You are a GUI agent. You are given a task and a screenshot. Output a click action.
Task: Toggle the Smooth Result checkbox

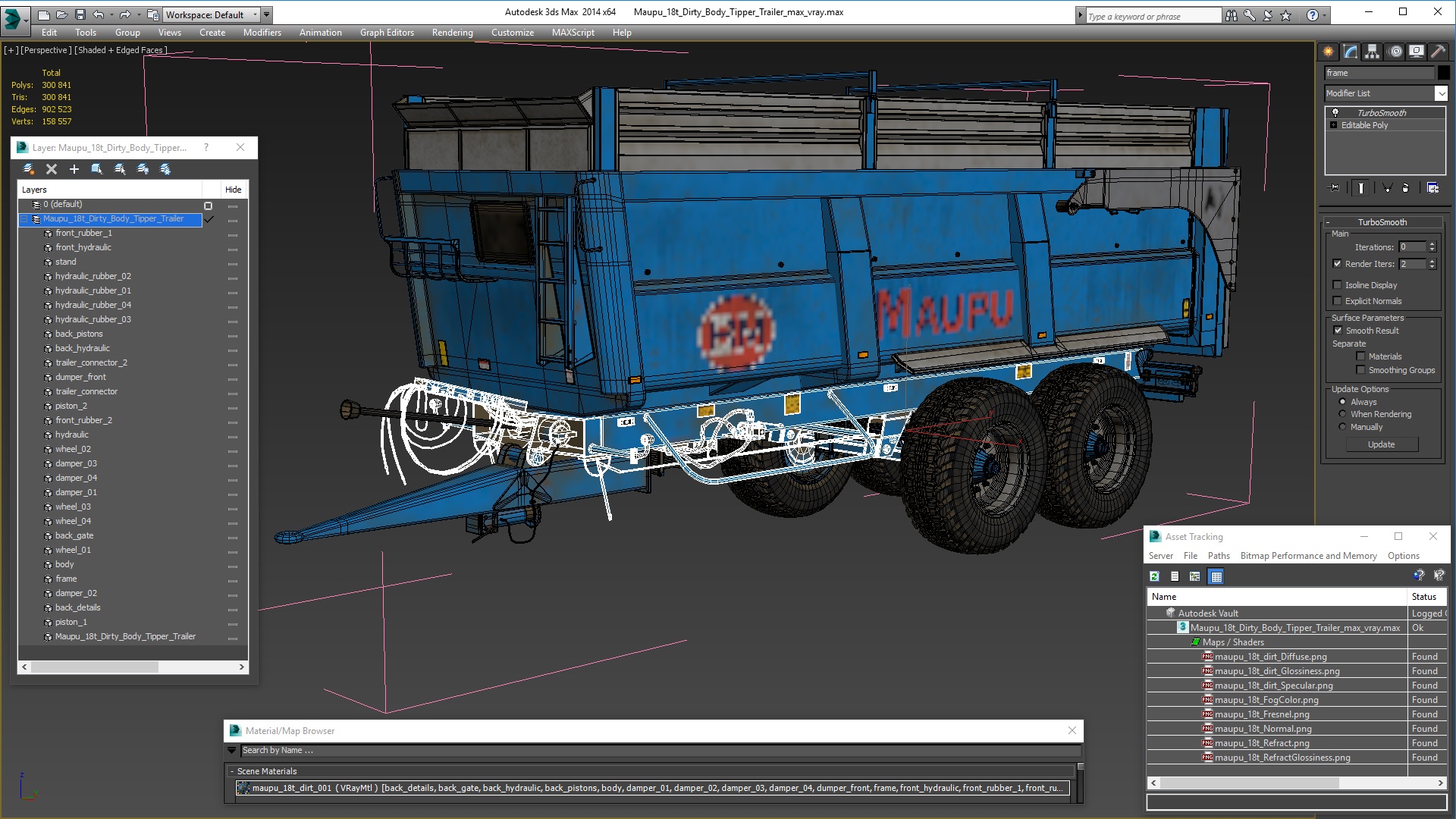pyautogui.click(x=1338, y=331)
